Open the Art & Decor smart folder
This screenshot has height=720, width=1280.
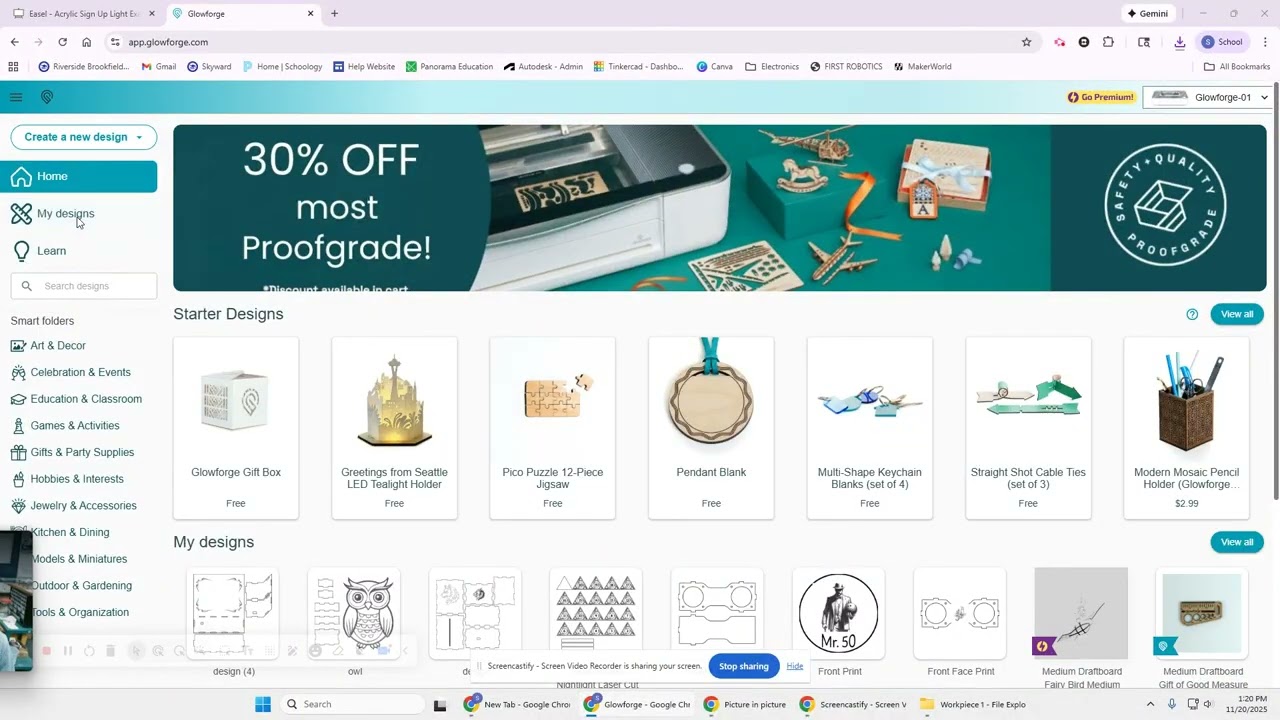click(58, 346)
